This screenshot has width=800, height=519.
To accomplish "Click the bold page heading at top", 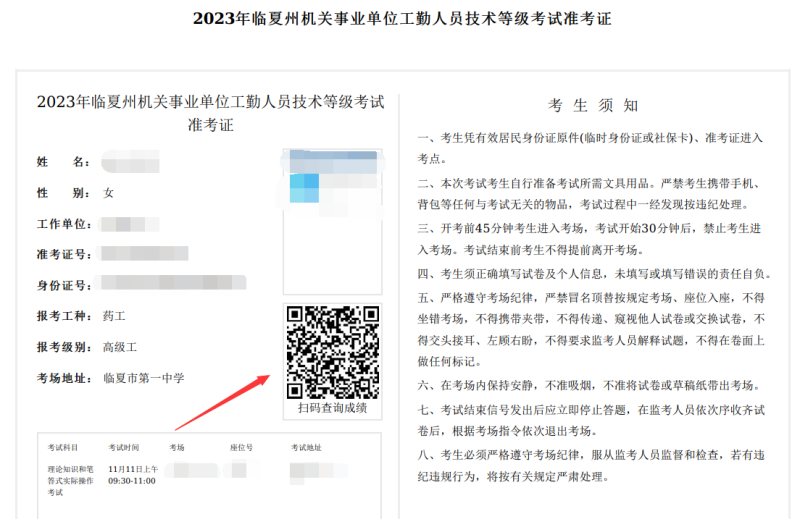I will [401, 19].
